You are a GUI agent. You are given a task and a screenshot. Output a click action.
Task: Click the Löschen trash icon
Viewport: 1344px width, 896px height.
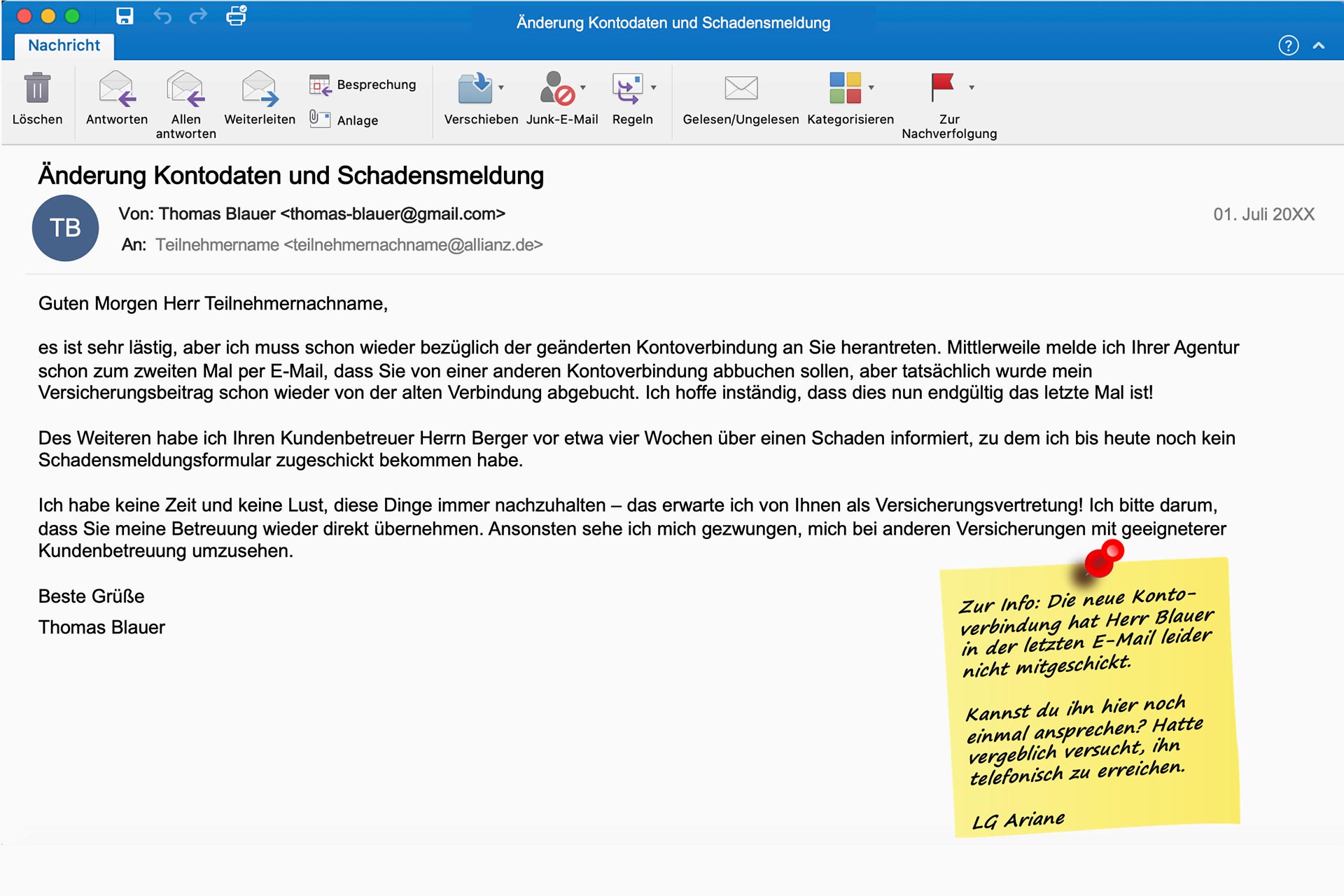pyautogui.click(x=37, y=89)
